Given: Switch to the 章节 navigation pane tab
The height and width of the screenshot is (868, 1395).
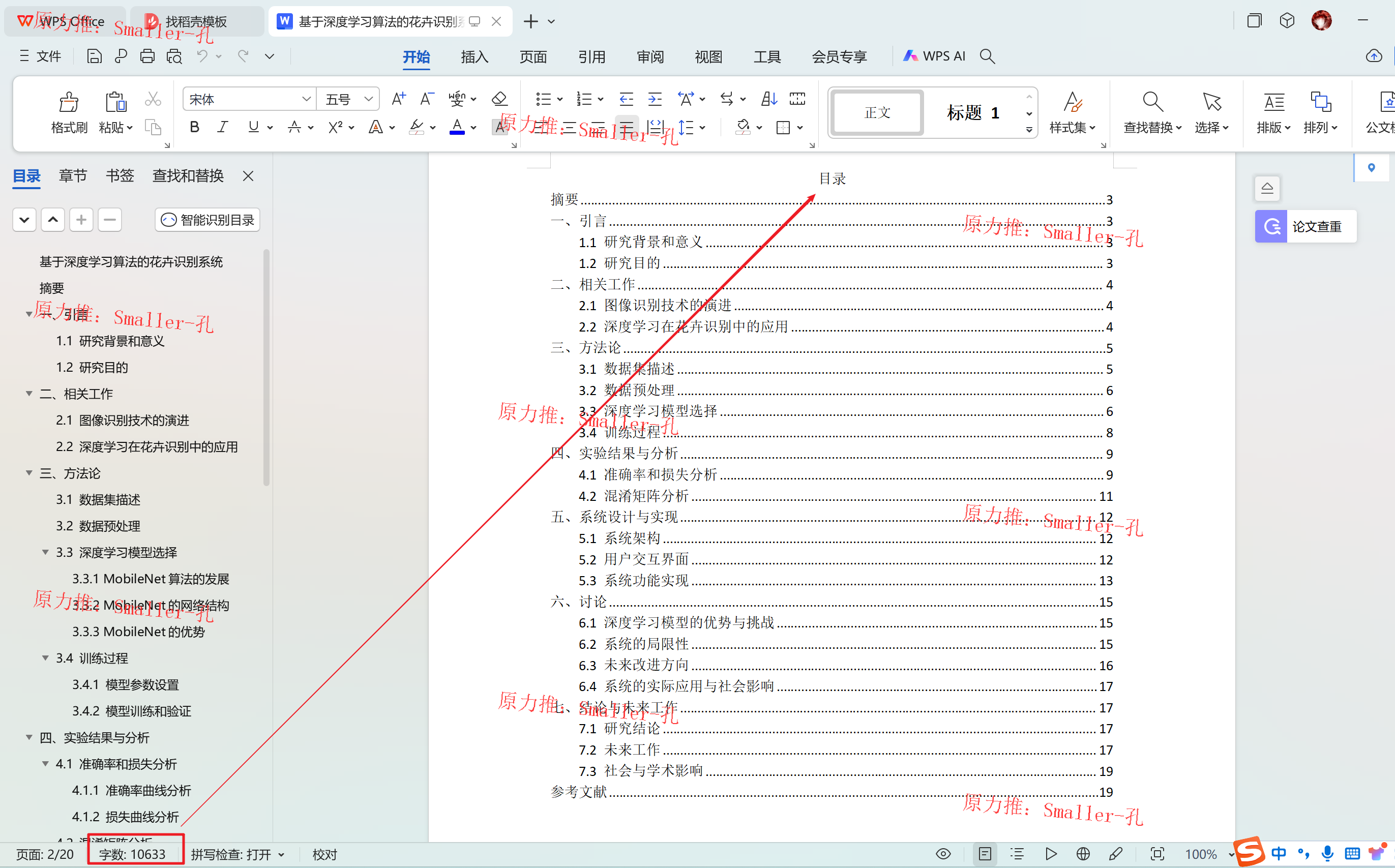Looking at the screenshot, I should tap(73, 175).
